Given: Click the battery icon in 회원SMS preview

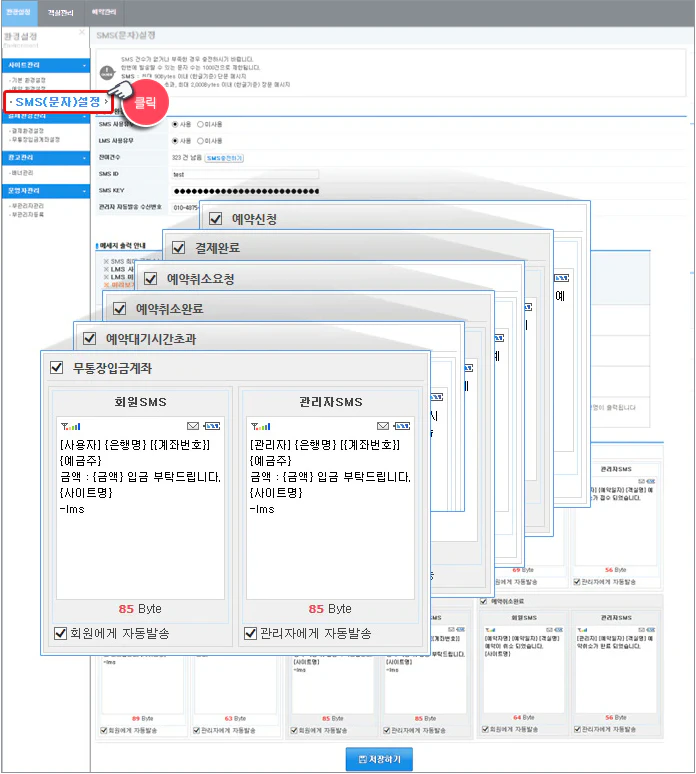Looking at the screenshot, I should coord(212,426).
